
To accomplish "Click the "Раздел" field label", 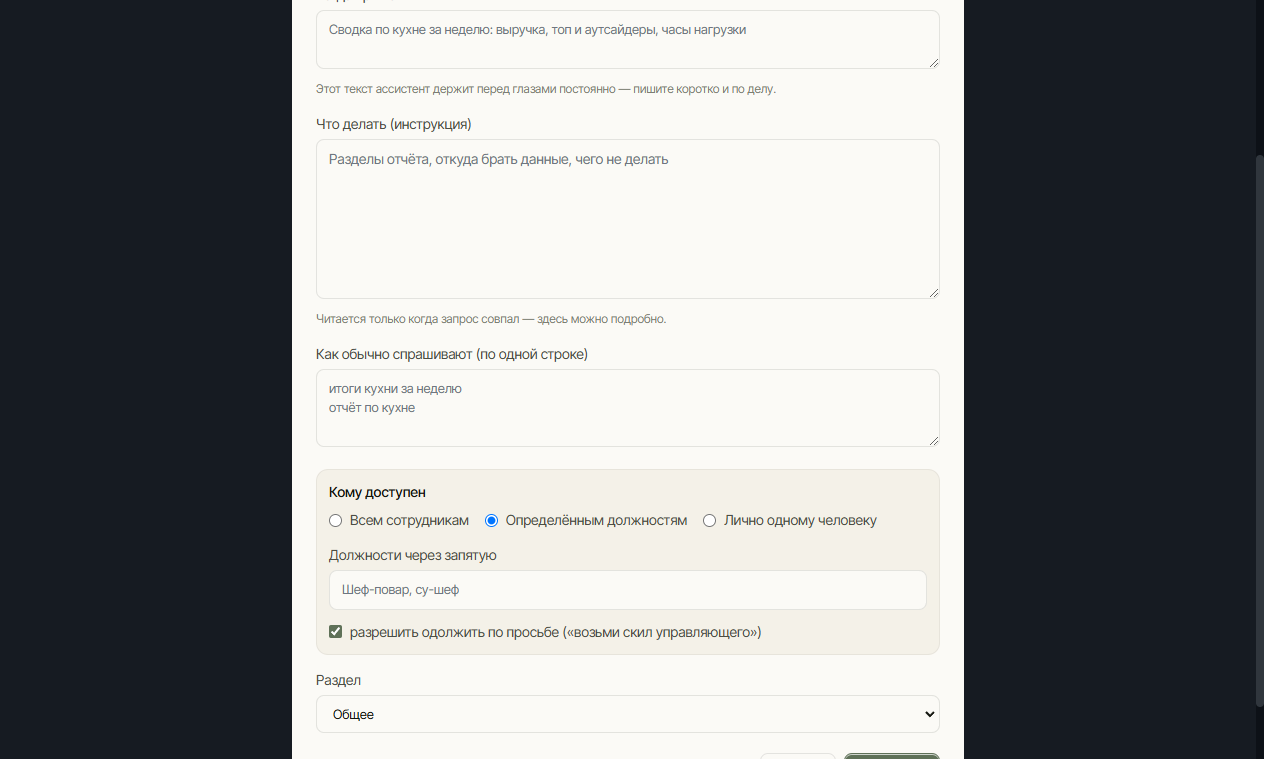I will (x=338, y=680).
